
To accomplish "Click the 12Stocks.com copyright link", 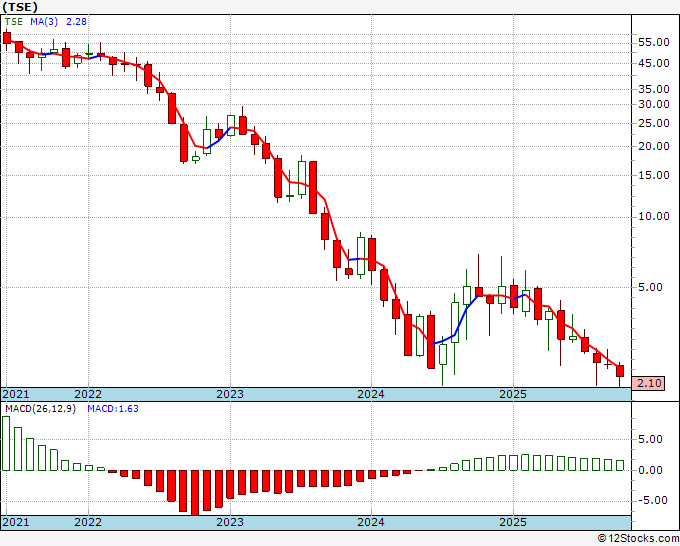I will pyautogui.click(x=638, y=539).
